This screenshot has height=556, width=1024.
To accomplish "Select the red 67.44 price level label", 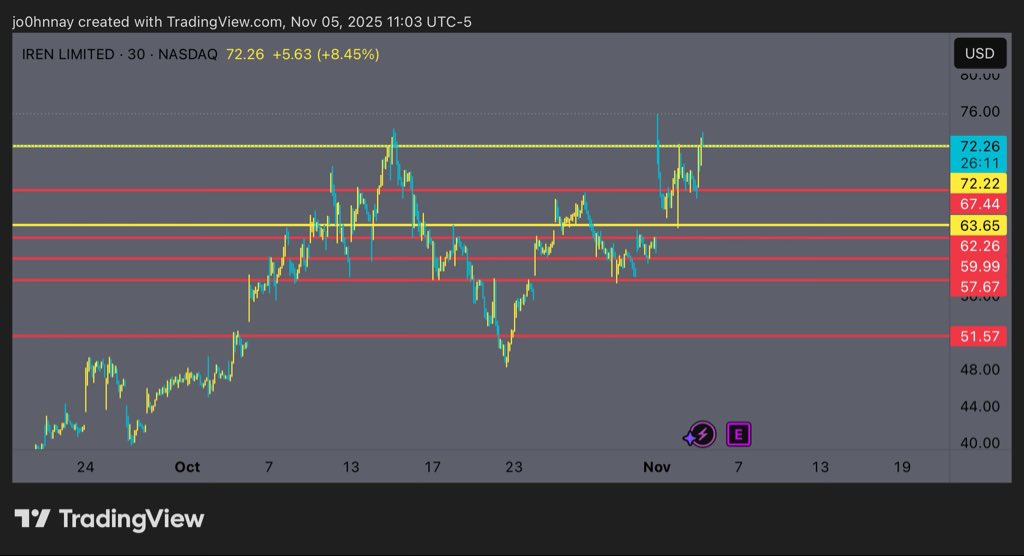I will pos(979,204).
